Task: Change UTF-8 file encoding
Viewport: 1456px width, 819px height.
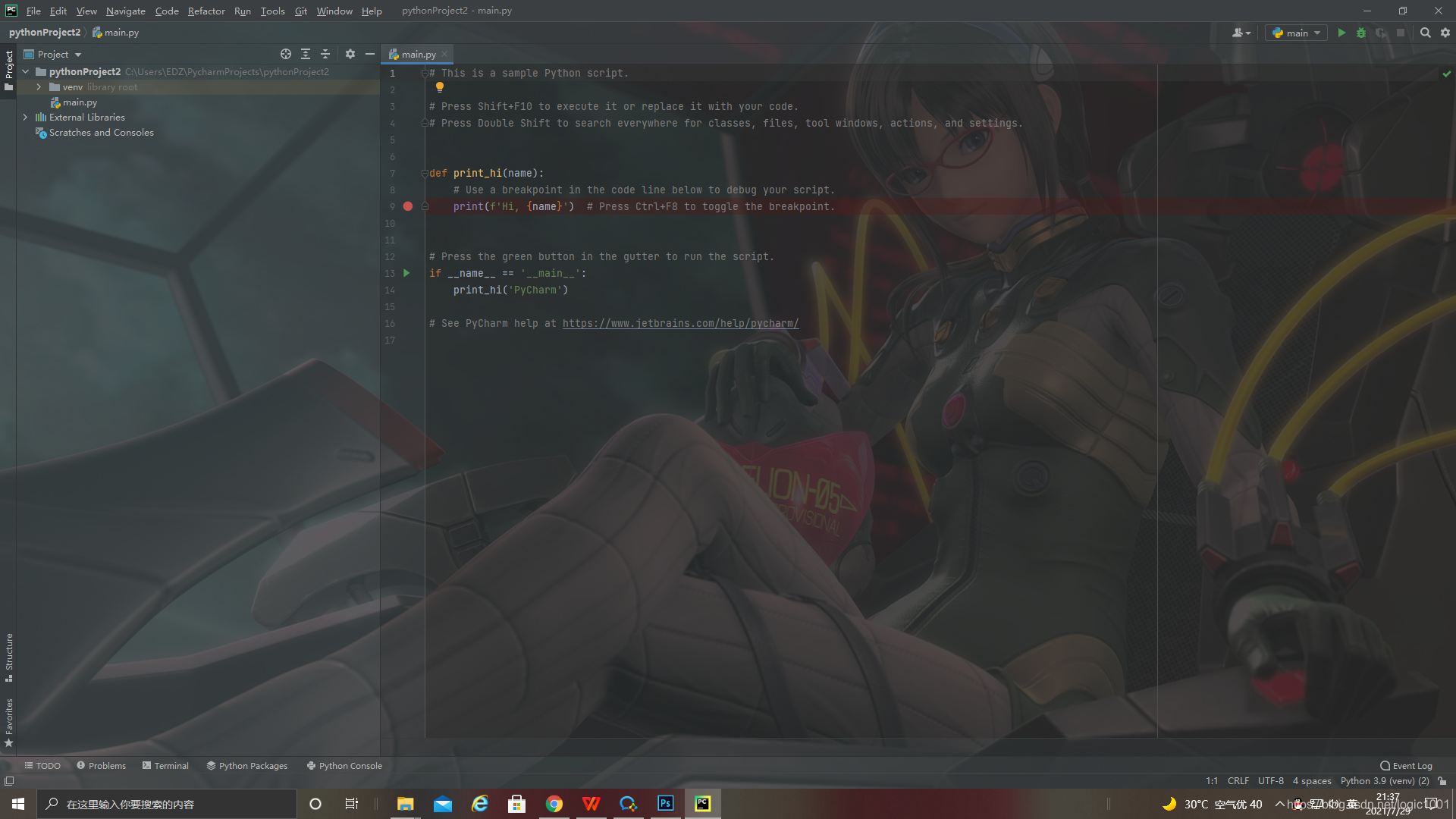Action: (x=1271, y=781)
